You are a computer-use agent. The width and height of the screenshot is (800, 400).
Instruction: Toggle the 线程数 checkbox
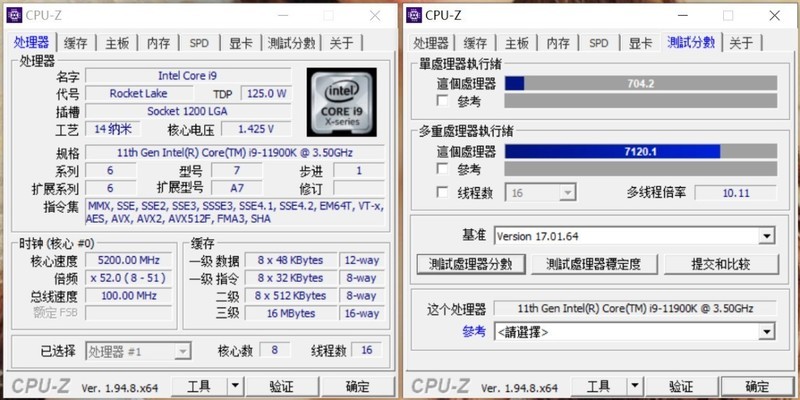point(443,192)
